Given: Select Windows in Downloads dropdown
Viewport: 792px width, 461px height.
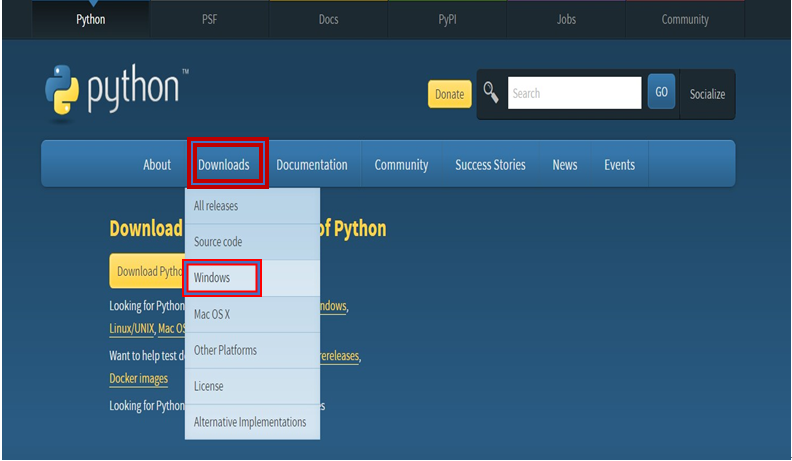Looking at the screenshot, I should pyautogui.click(x=252, y=278).
